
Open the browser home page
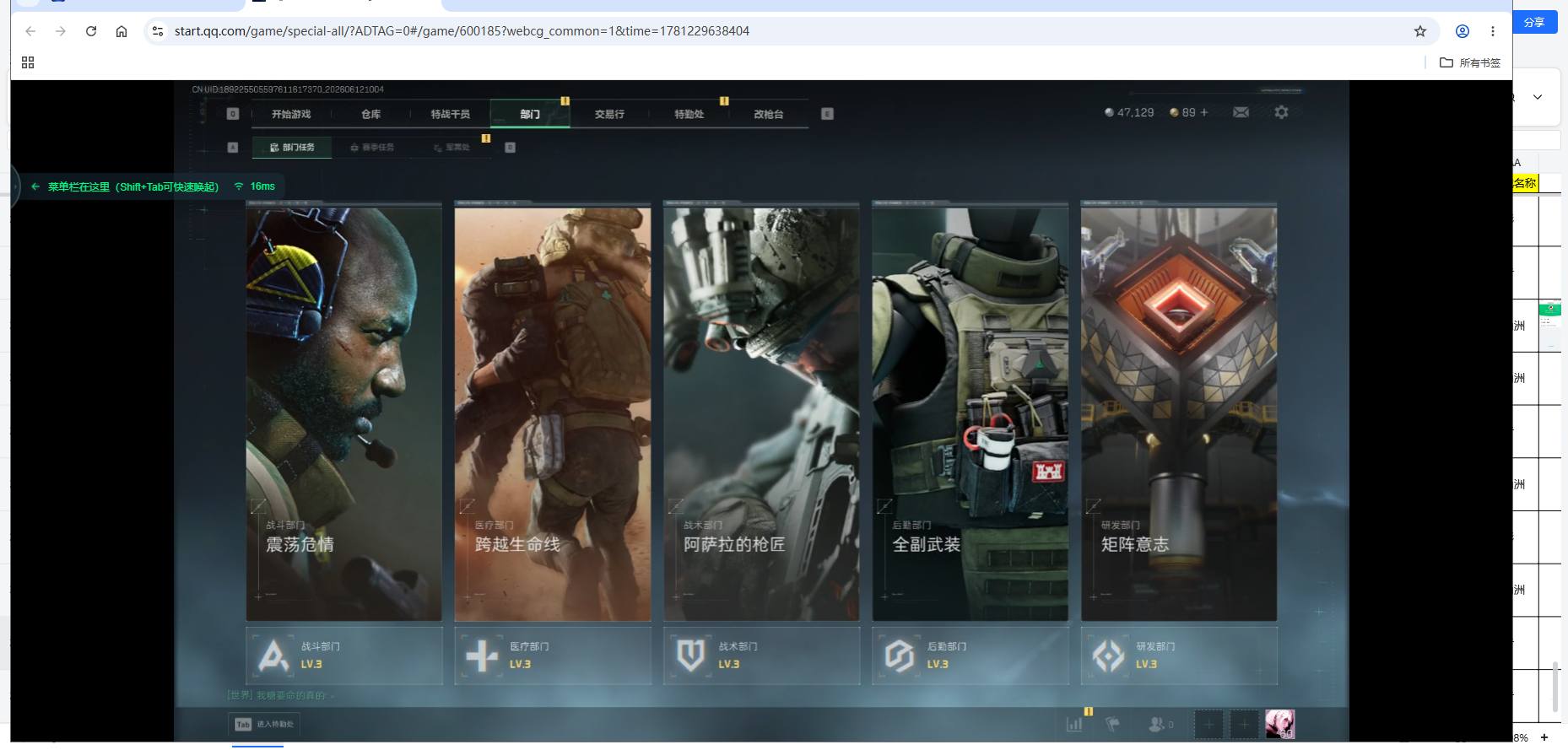(122, 31)
